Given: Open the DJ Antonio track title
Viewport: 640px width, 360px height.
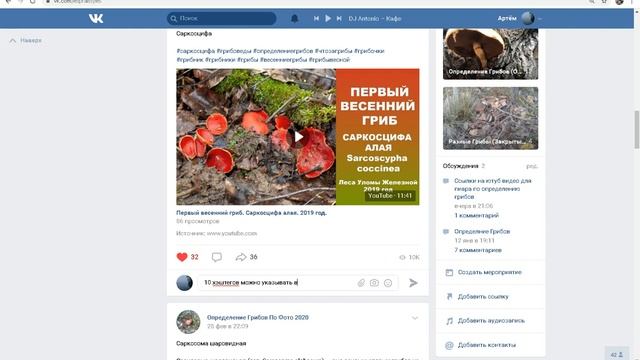Looking at the screenshot, I should tap(375, 18).
